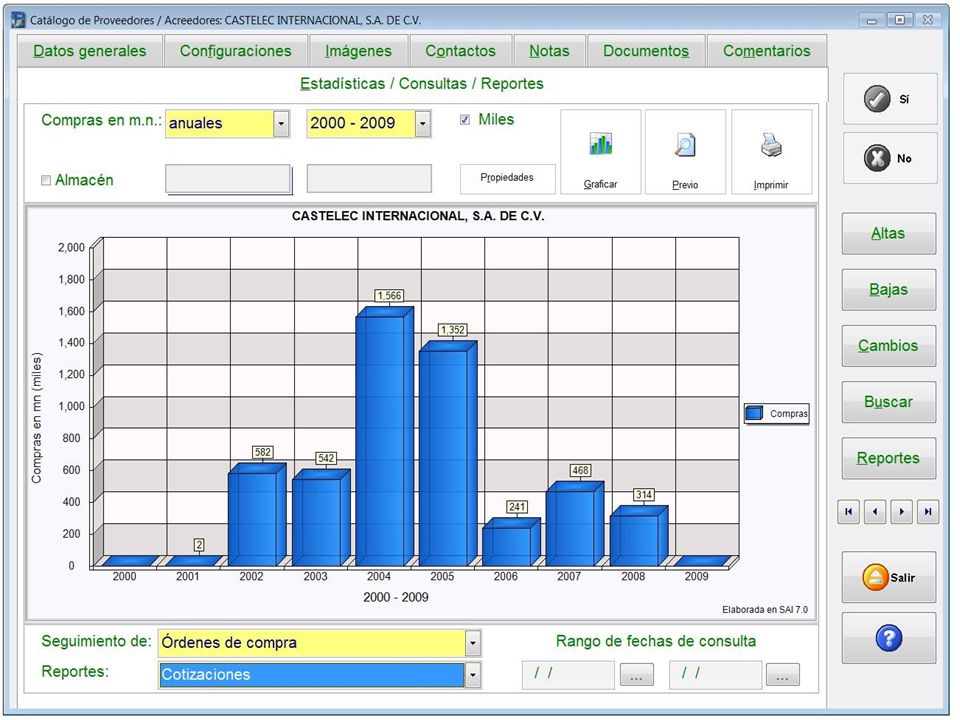The image size is (960, 720).
Task: Select Estadísticas / Consultas / Reportes tab
Action: [x=422, y=84]
